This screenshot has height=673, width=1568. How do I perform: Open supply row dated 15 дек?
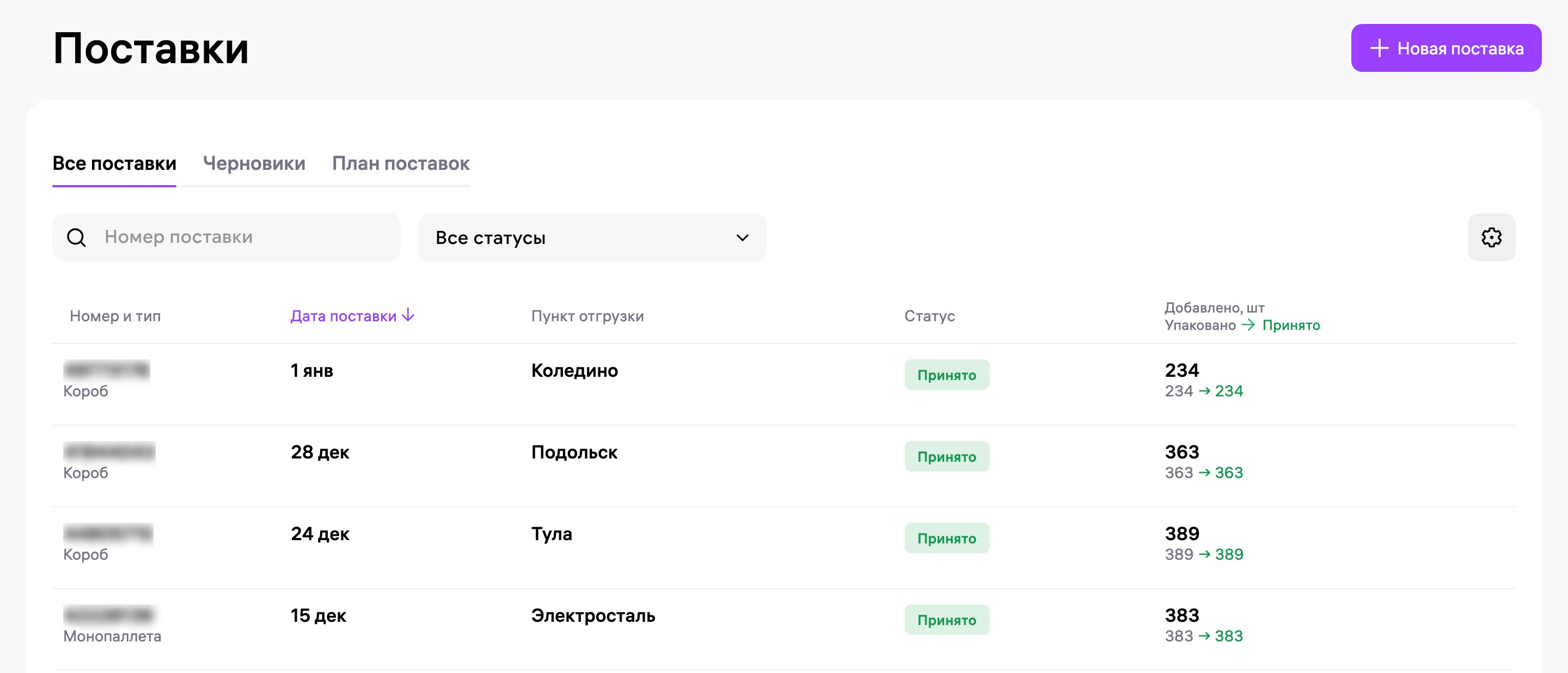pyautogui.click(x=783, y=629)
